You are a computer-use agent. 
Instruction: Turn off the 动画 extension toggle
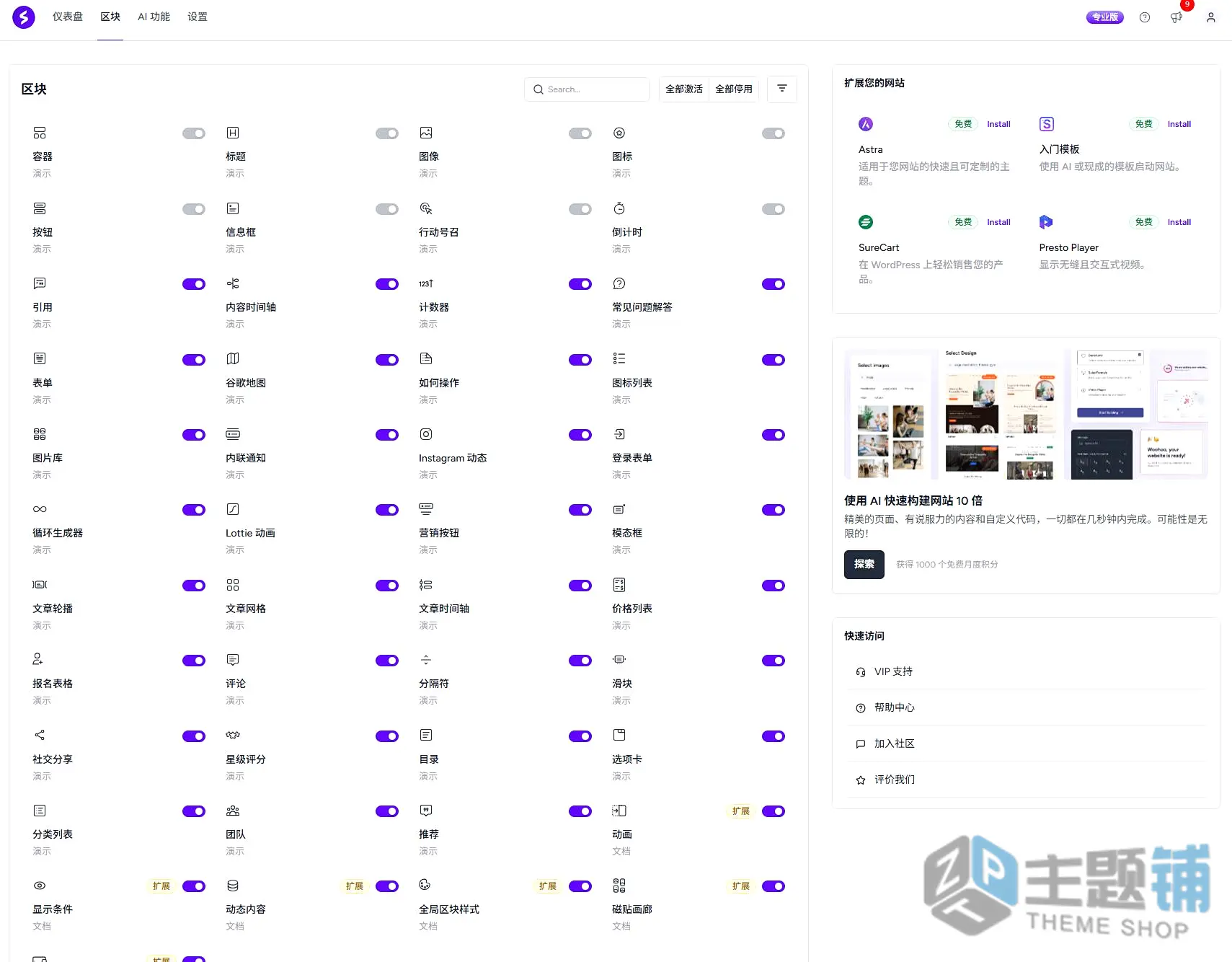point(774,811)
